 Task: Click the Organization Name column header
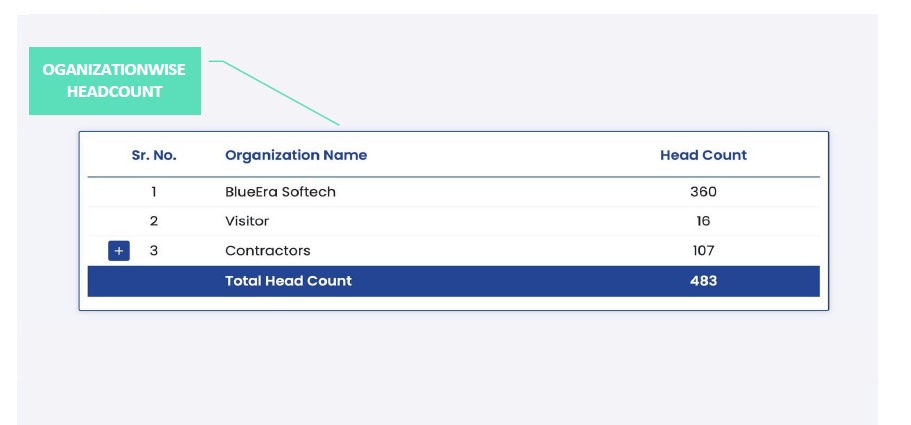tap(295, 155)
